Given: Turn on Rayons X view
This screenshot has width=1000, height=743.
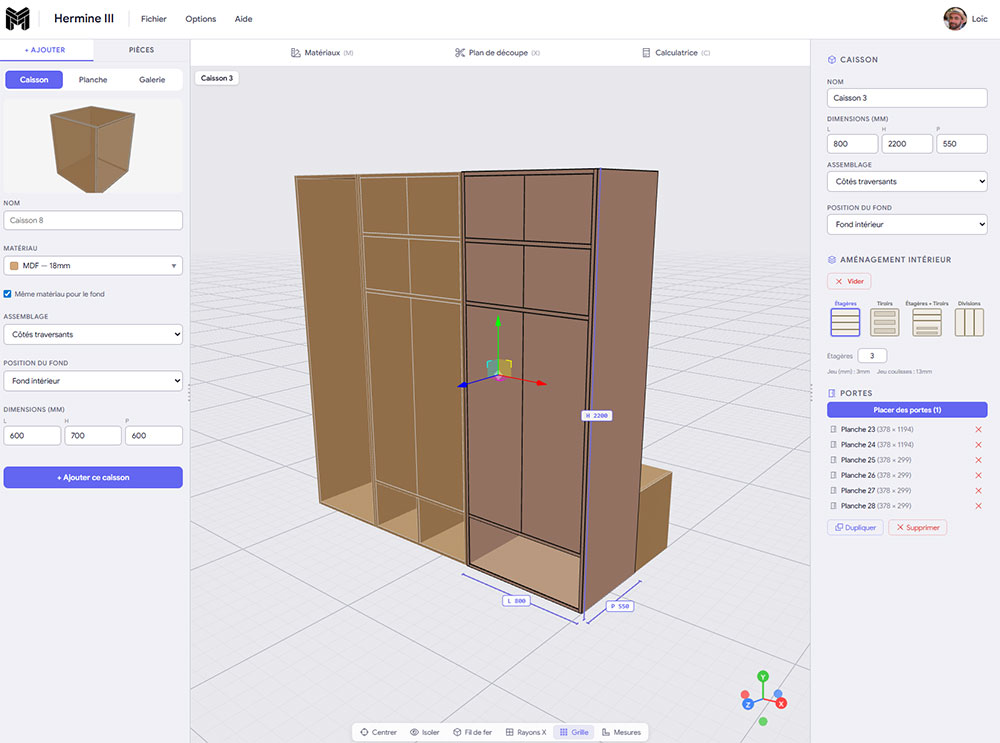Looking at the screenshot, I should tap(526, 732).
